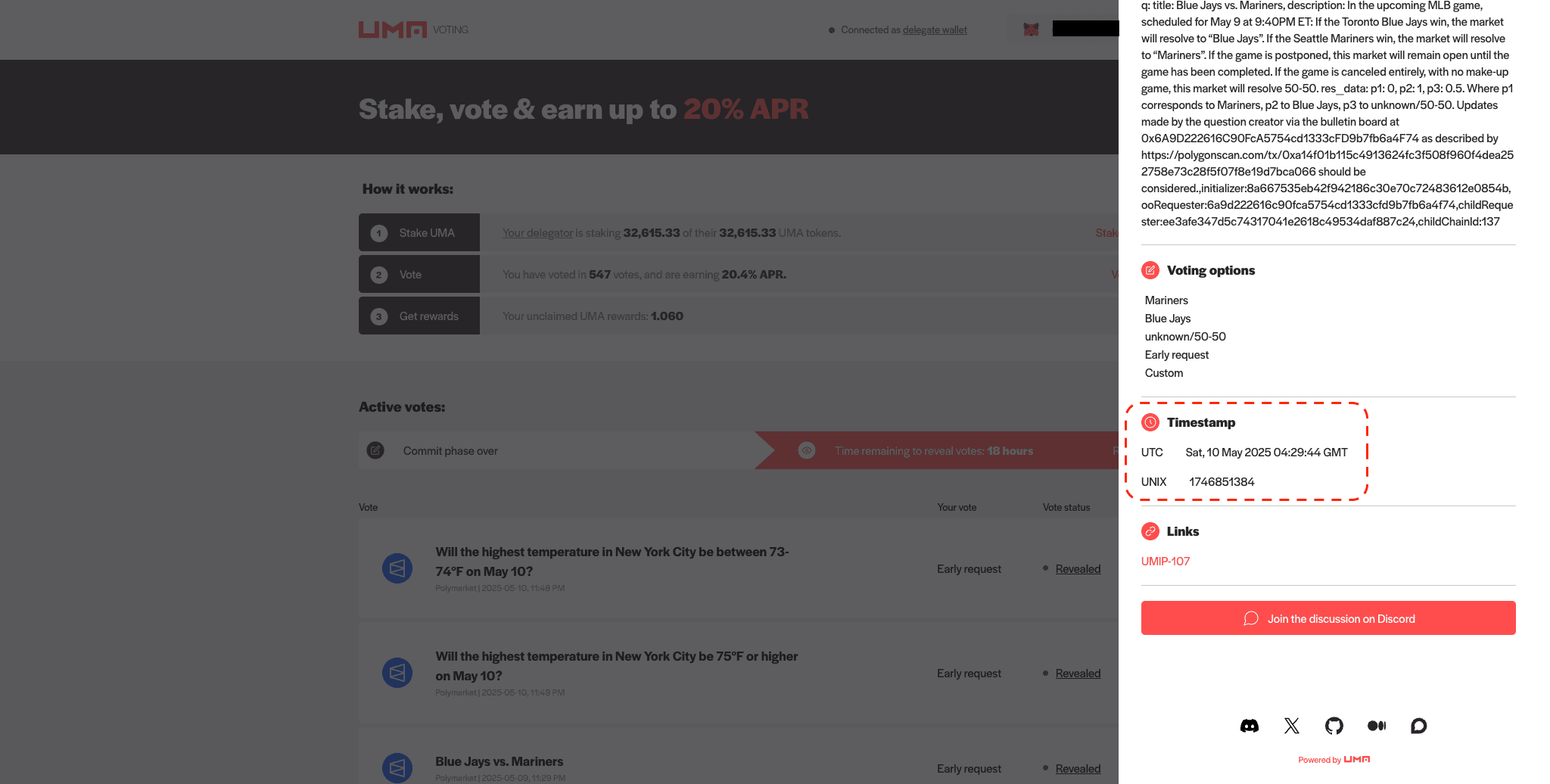Screen dimensions: 1550x784
Task: Click the edit icon beside Voting options
Action: tap(1150, 270)
